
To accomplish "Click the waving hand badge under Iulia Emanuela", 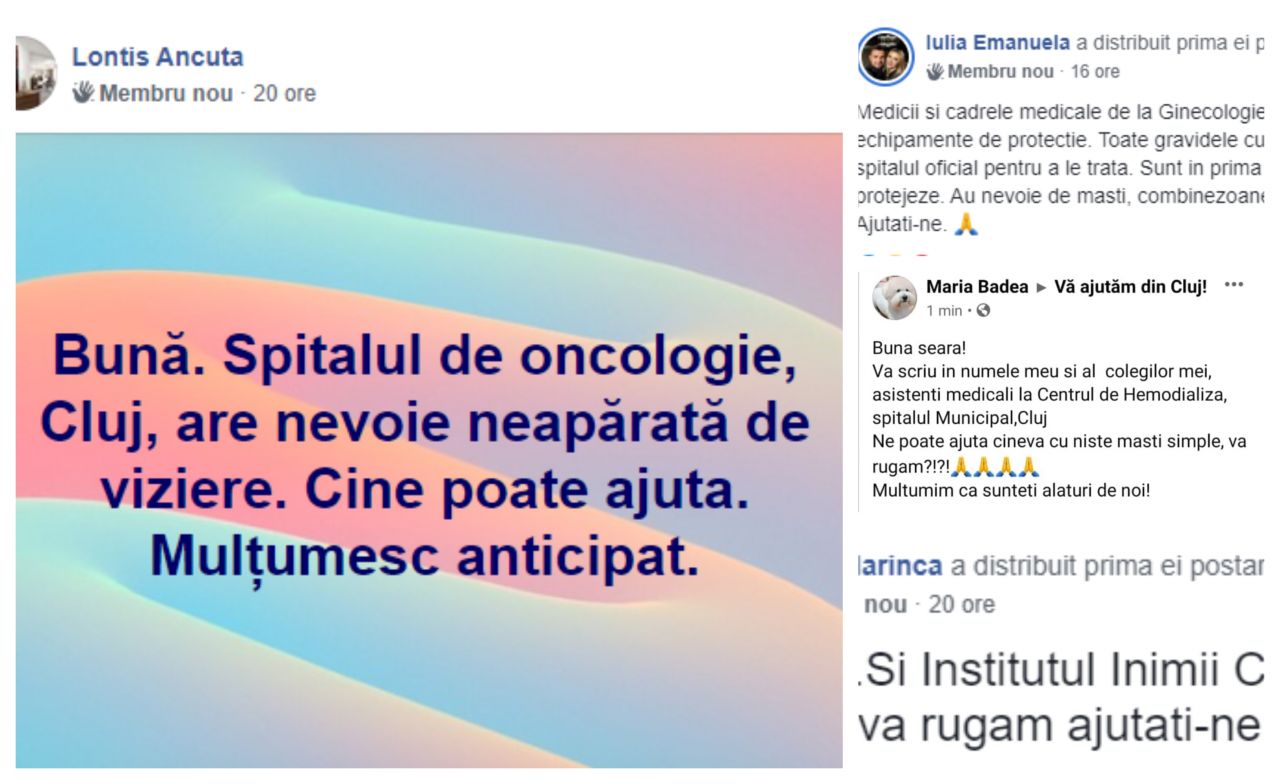I will click(935, 71).
